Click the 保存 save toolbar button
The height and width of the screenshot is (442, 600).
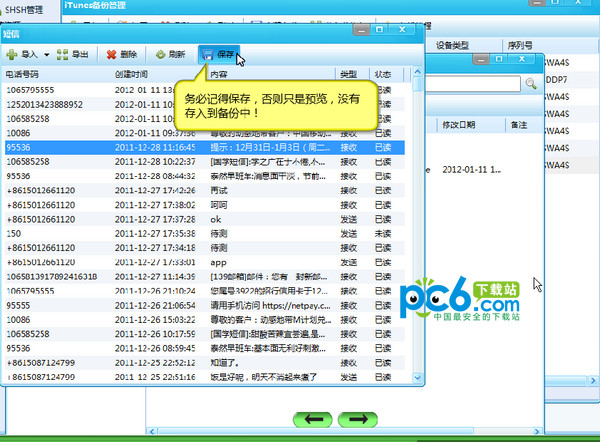(x=218, y=55)
